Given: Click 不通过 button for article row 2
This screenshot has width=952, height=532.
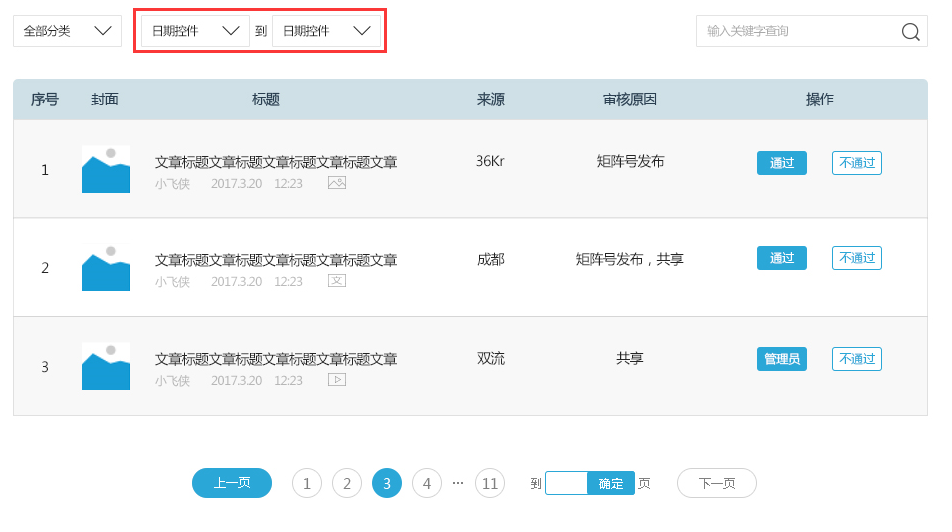Looking at the screenshot, I should point(857,258).
